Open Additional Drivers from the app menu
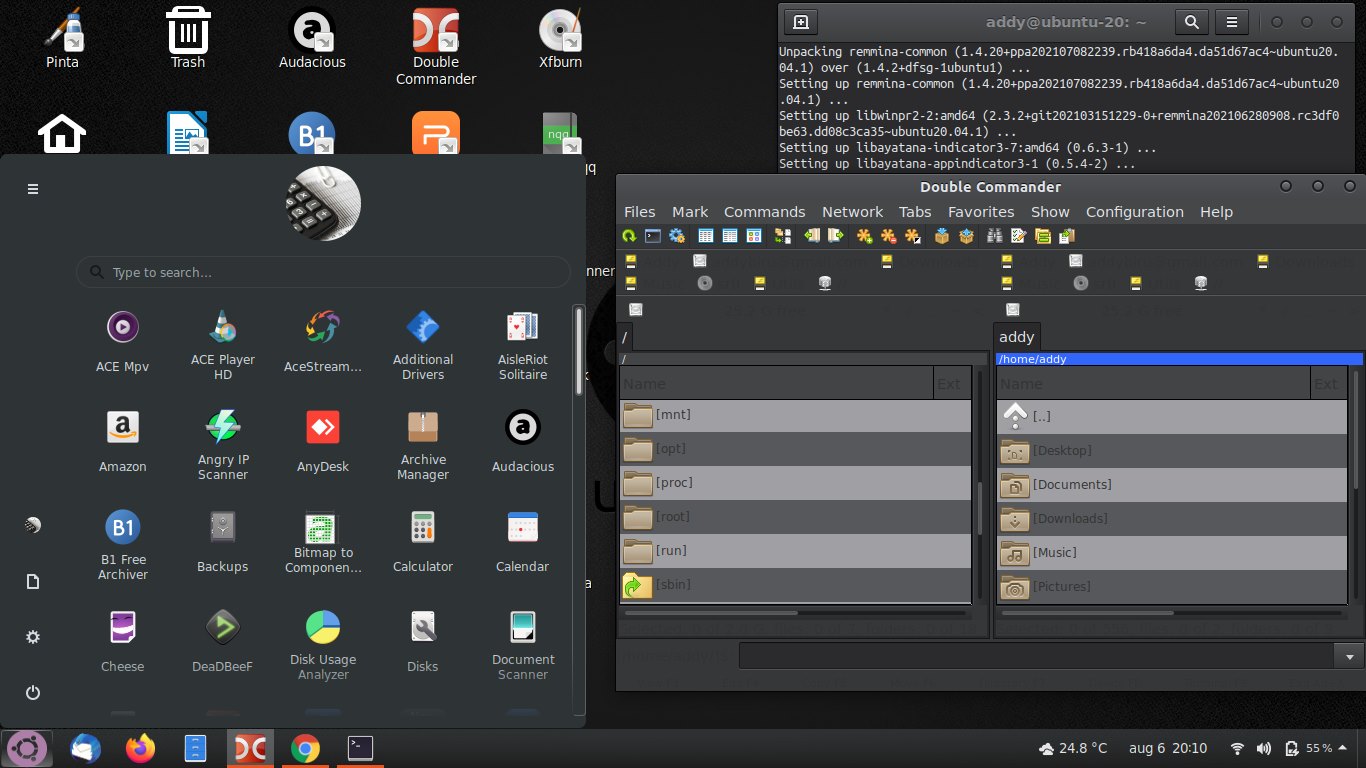The width and height of the screenshot is (1366, 768). pyautogui.click(x=423, y=344)
